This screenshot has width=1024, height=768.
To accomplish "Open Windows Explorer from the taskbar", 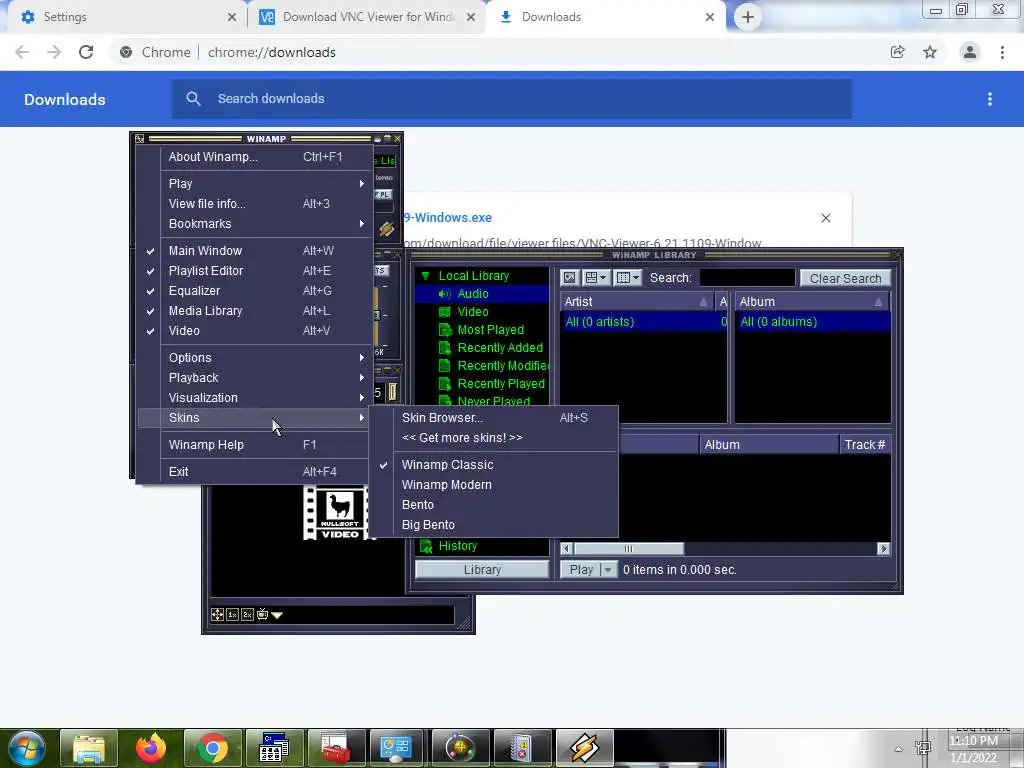I will 89,748.
